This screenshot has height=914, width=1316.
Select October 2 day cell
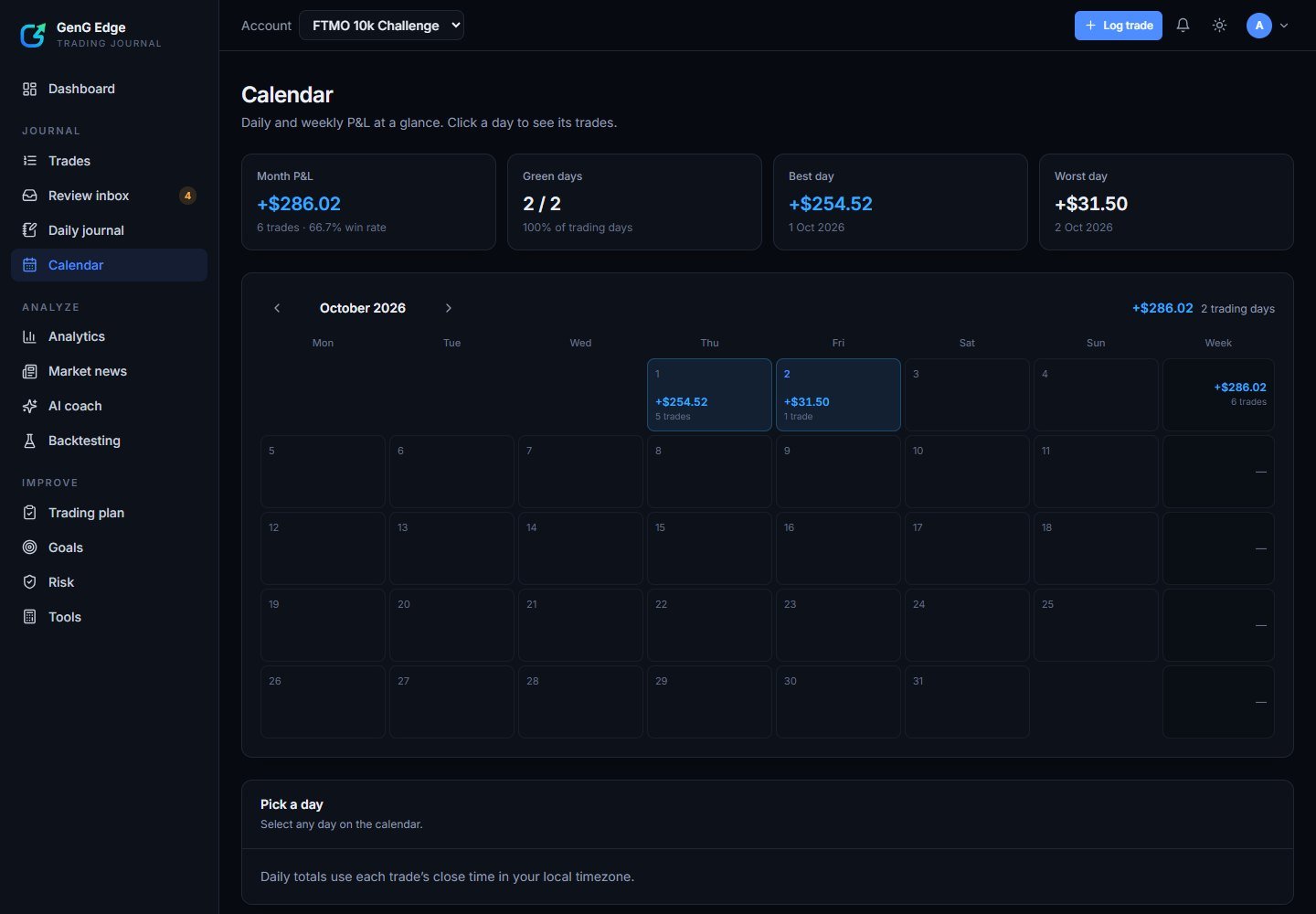coord(838,395)
